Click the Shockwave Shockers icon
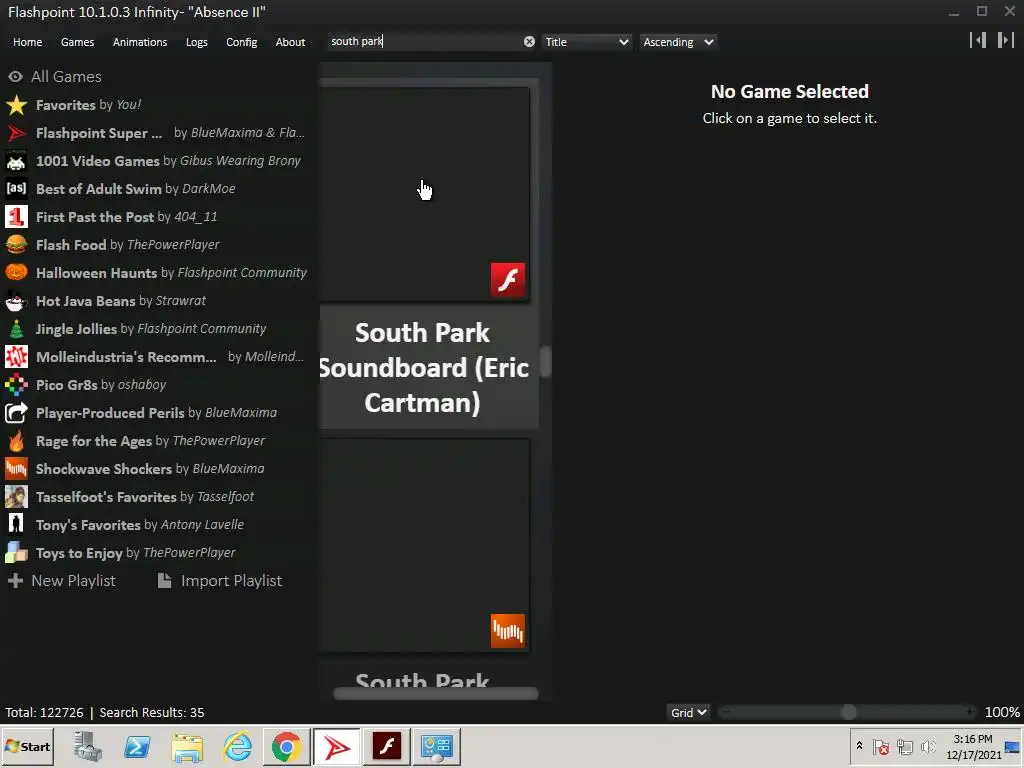The width and height of the screenshot is (1024, 768). pos(16,469)
